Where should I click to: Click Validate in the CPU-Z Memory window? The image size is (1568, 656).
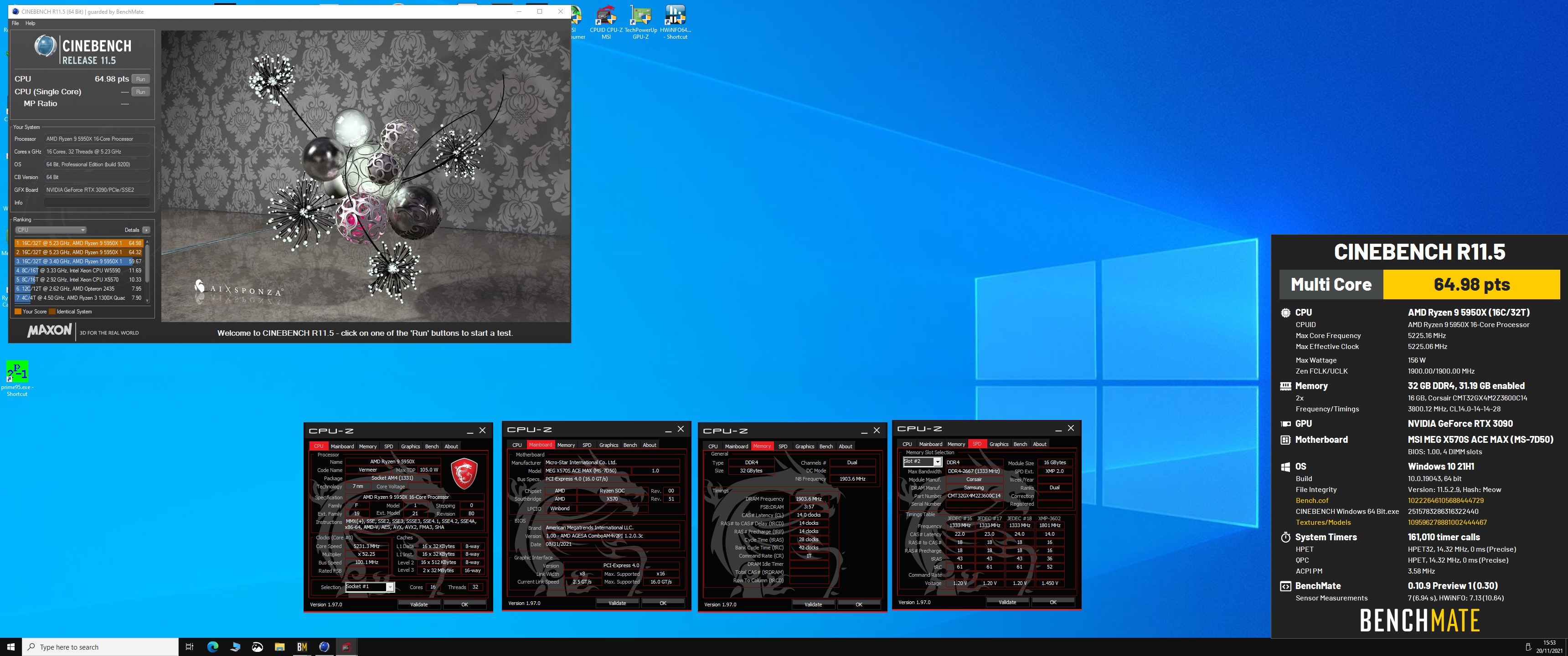813,604
